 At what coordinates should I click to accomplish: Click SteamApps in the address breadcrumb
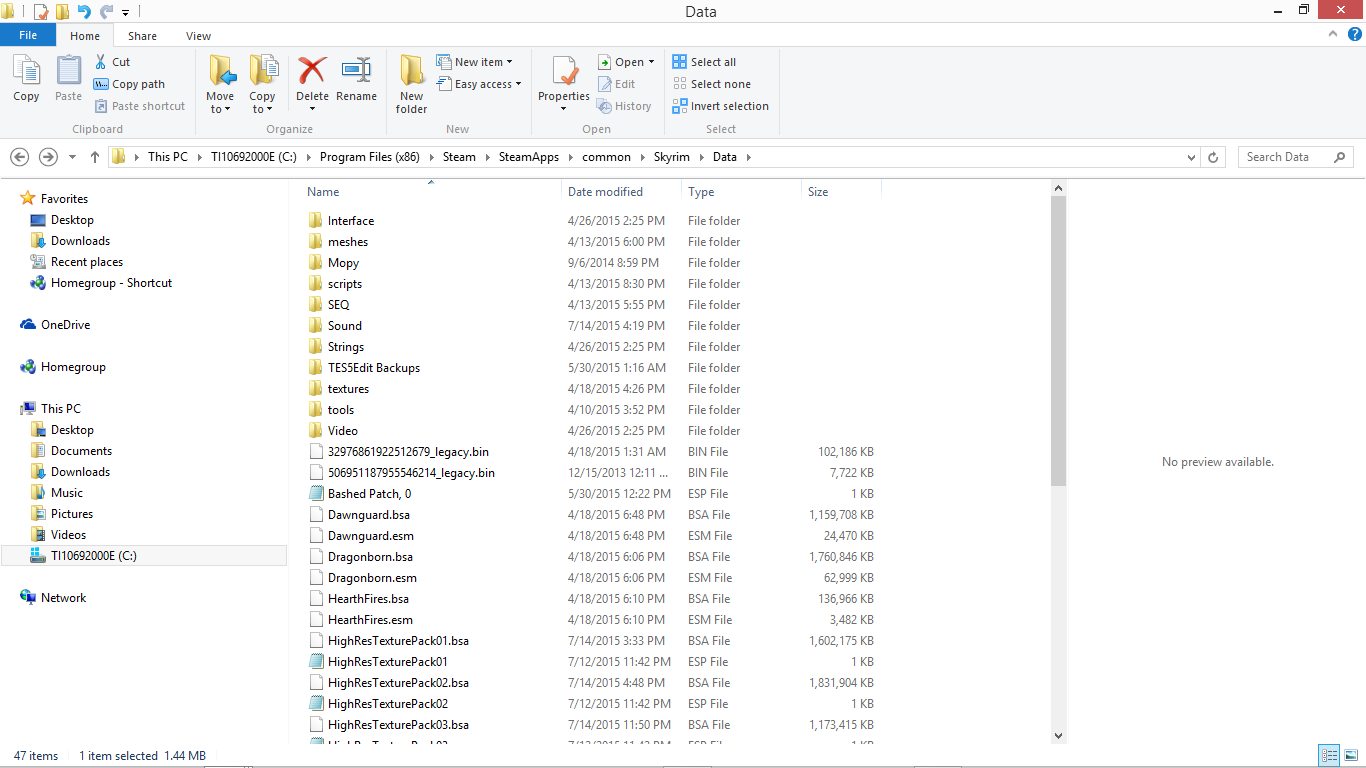(x=528, y=157)
